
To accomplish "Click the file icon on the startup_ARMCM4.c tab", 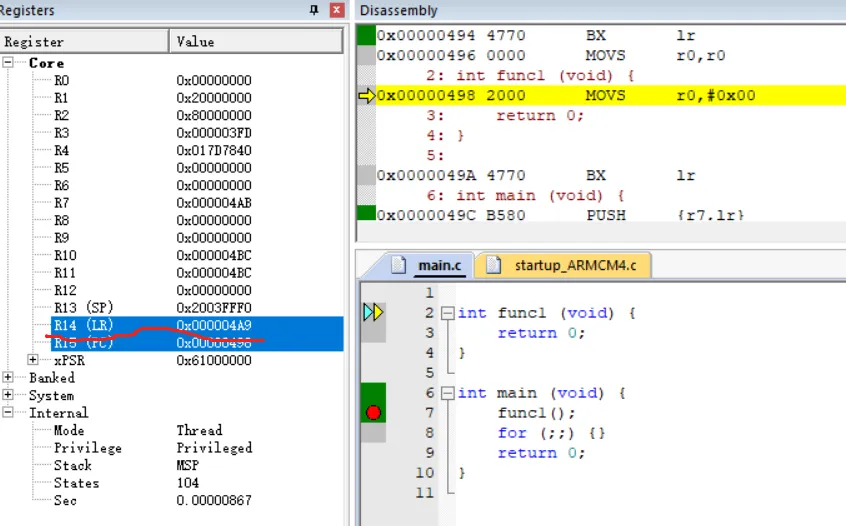I will coord(493,265).
